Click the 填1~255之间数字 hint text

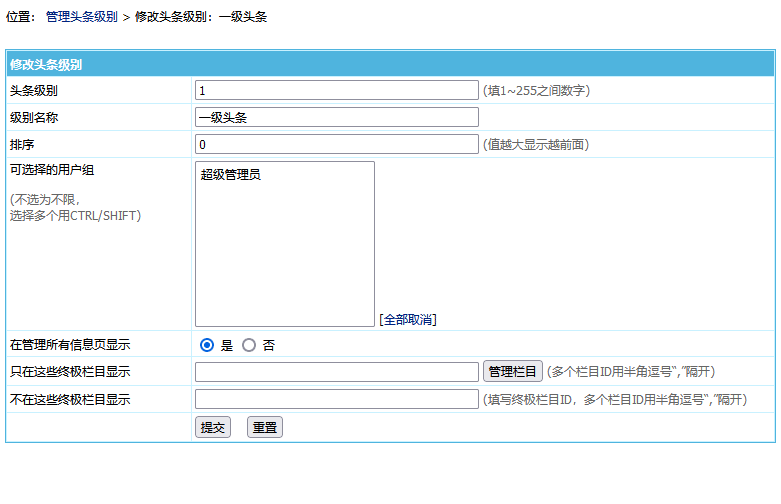537,90
